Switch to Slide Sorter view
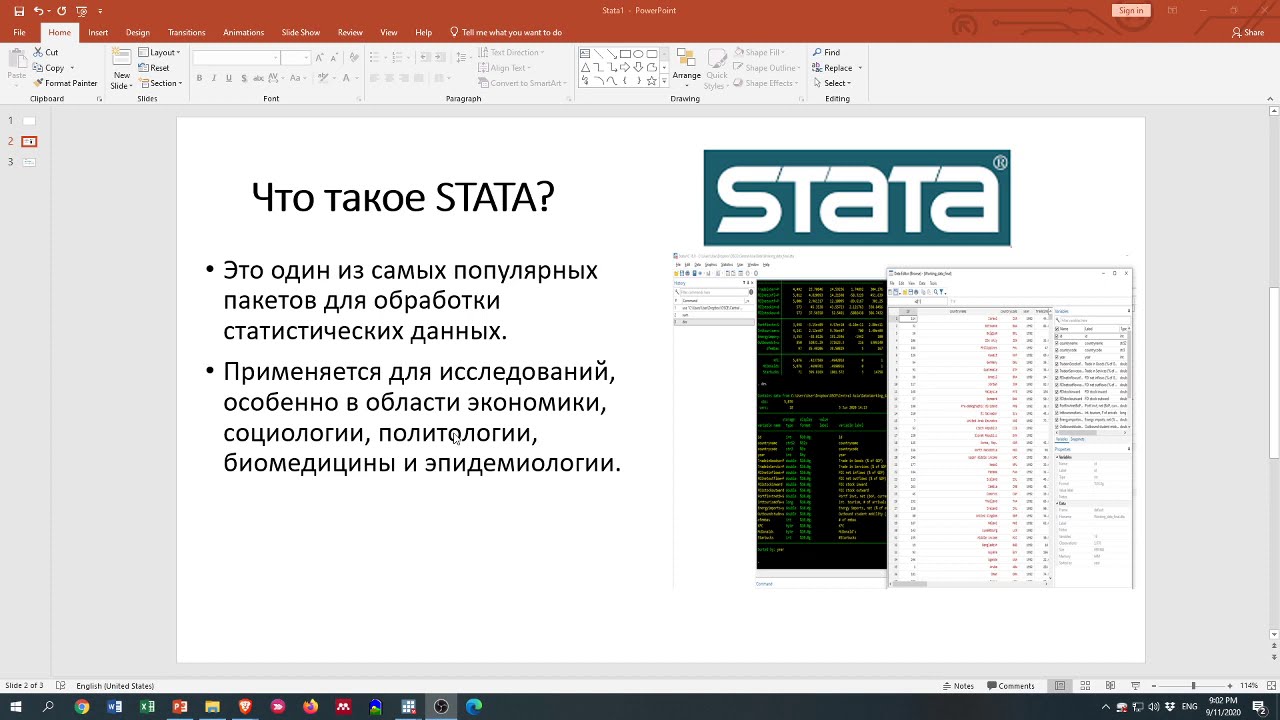The height and width of the screenshot is (720, 1280). tap(1086, 686)
